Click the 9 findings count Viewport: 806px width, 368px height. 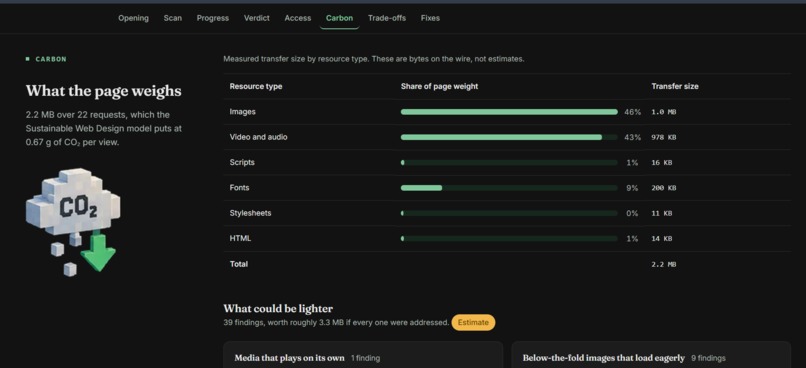(x=708, y=358)
